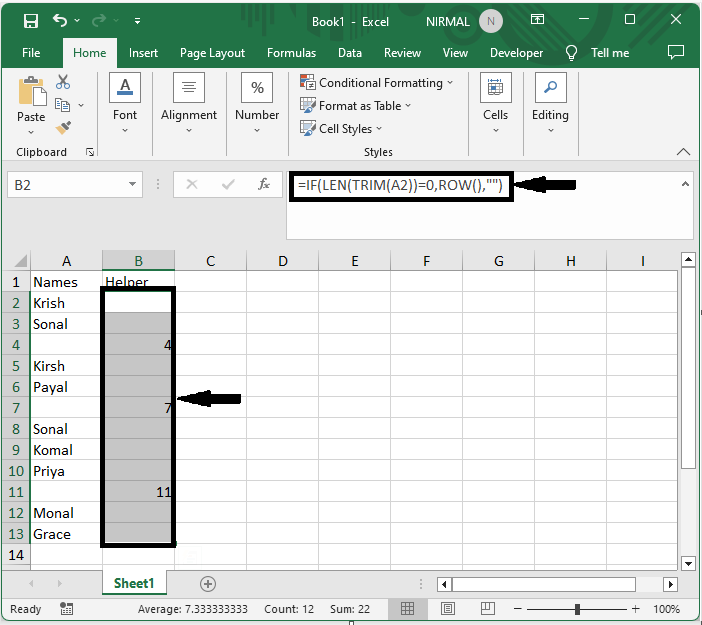Click the Format Painter brush icon
This screenshot has width=702, height=625.
click(63, 128)
